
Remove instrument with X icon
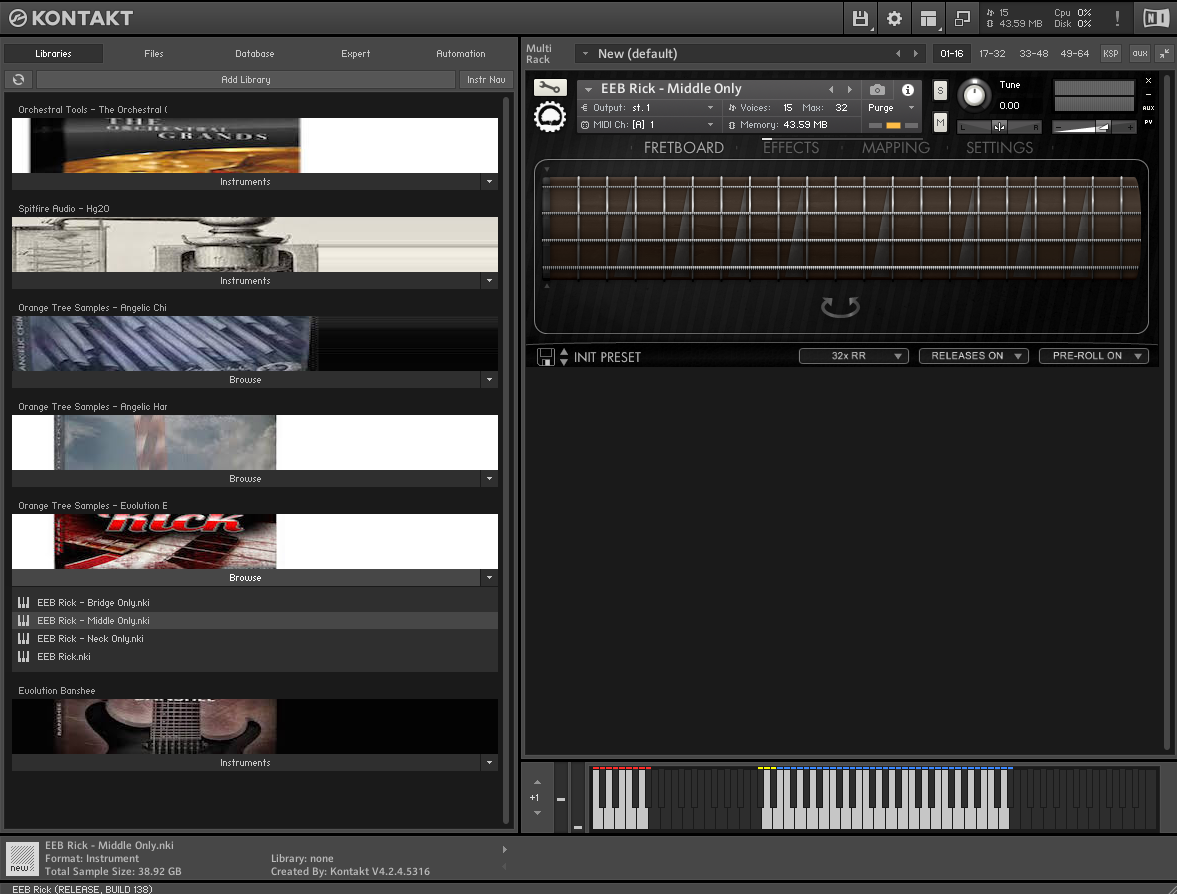tap(1148, 80)
